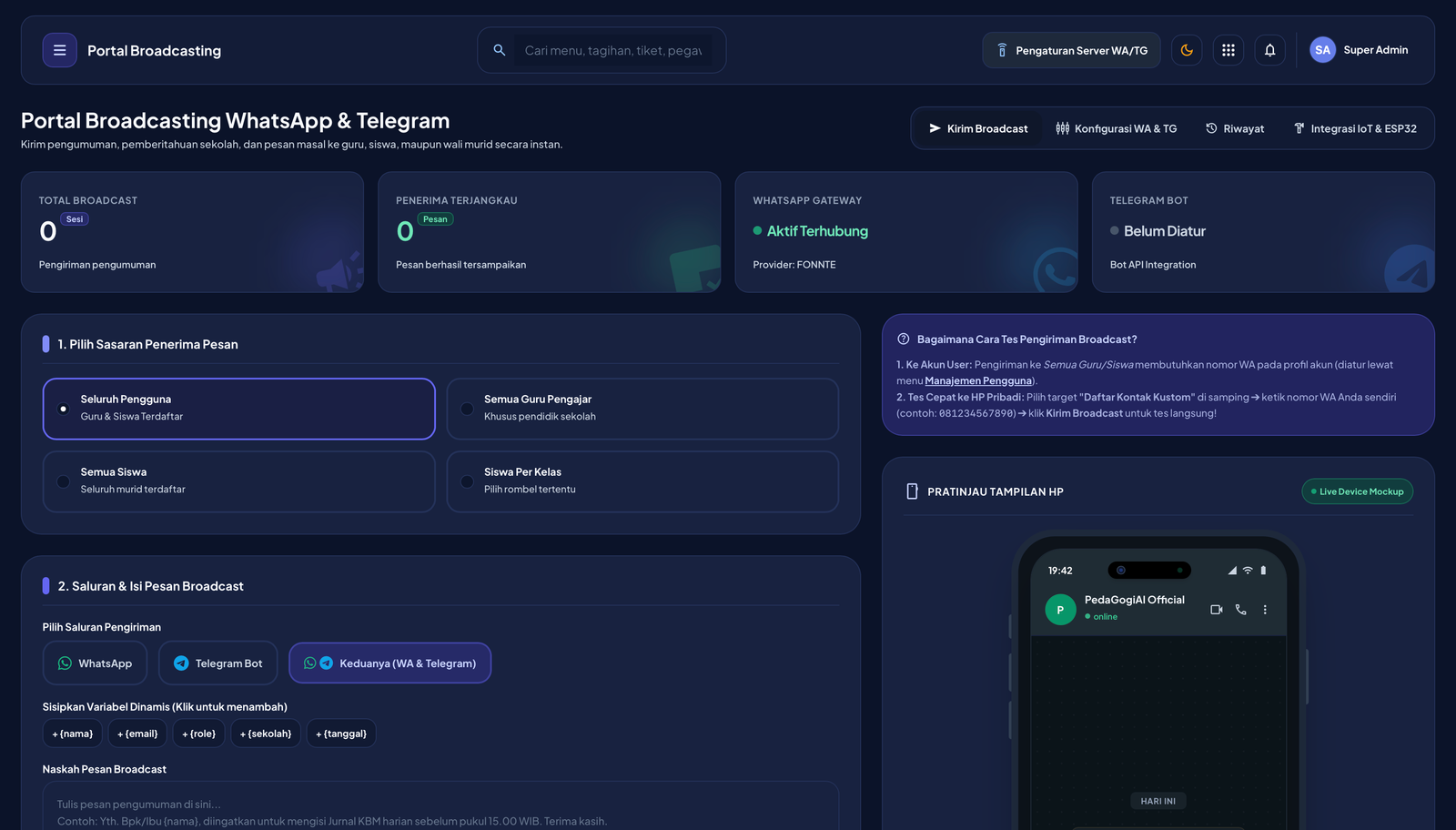Screen dimensions: 1456x830
Task: Switch to Kirim Broadcast tab
Action: [x=978, y=128]
